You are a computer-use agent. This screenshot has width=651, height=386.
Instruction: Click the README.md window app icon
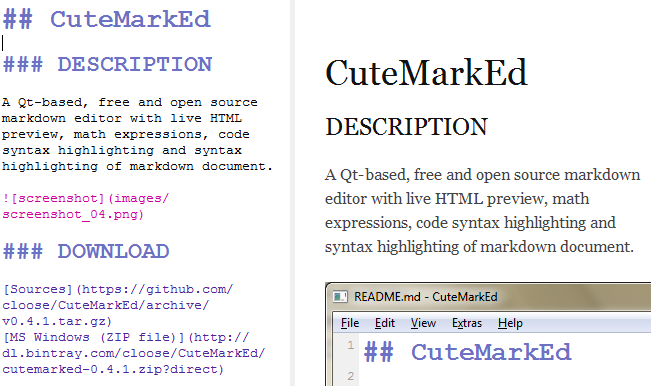tap(340, 296)
